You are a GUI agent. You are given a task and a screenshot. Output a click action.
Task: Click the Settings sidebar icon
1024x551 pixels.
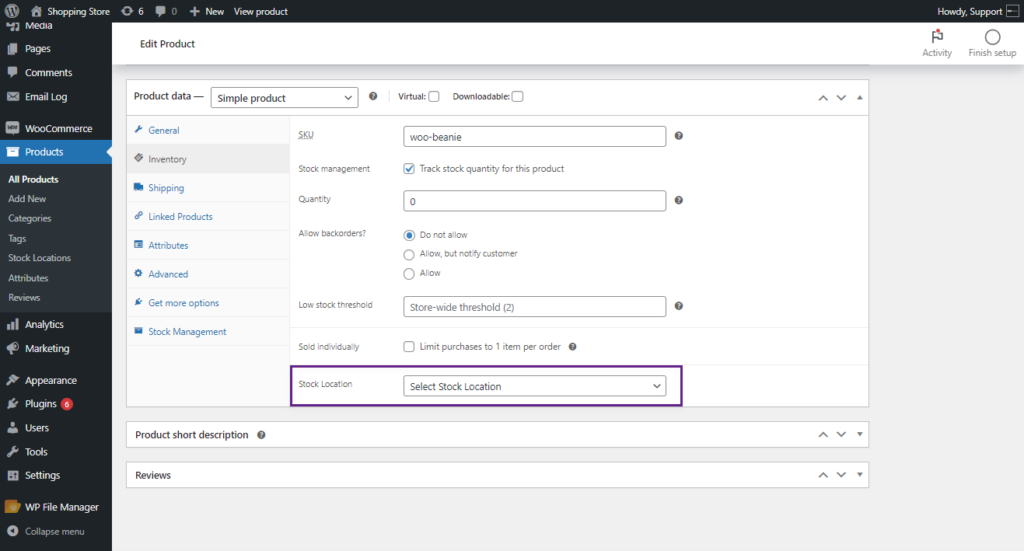(x=12, y=475)
